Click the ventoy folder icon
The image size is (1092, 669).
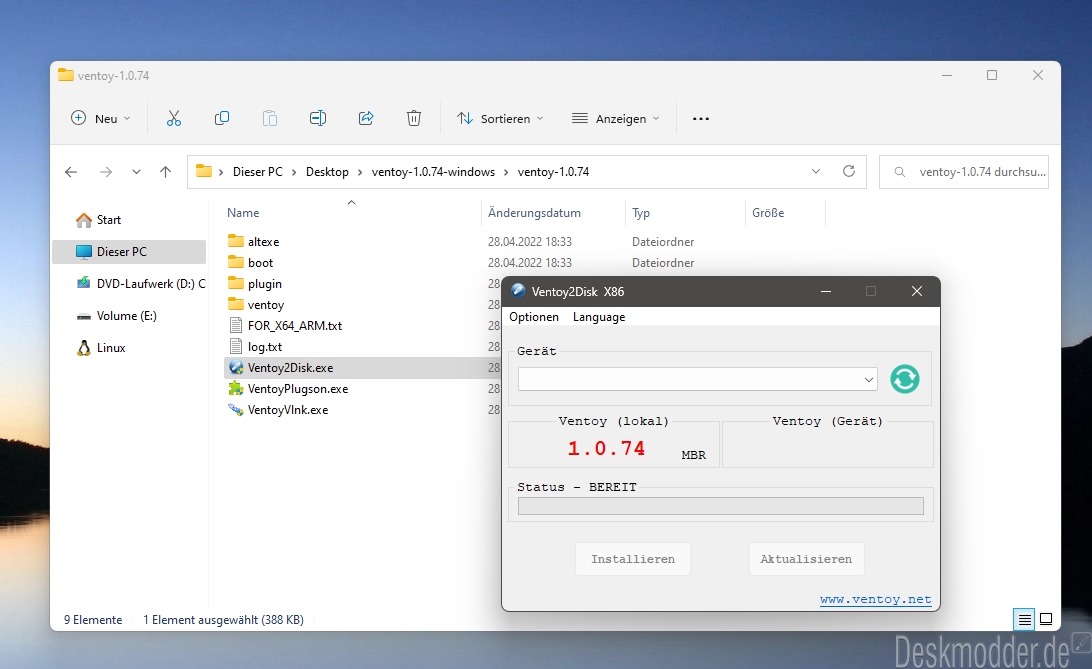click(x=236, y=304)
